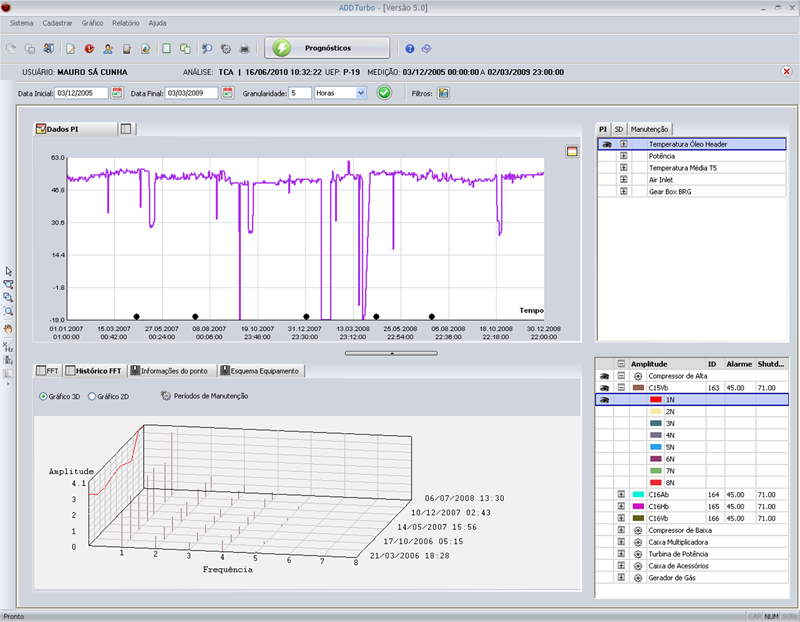Click the Turbina de Potência gear icon
This screenshot has height=622, width=800.
(638, 554)
